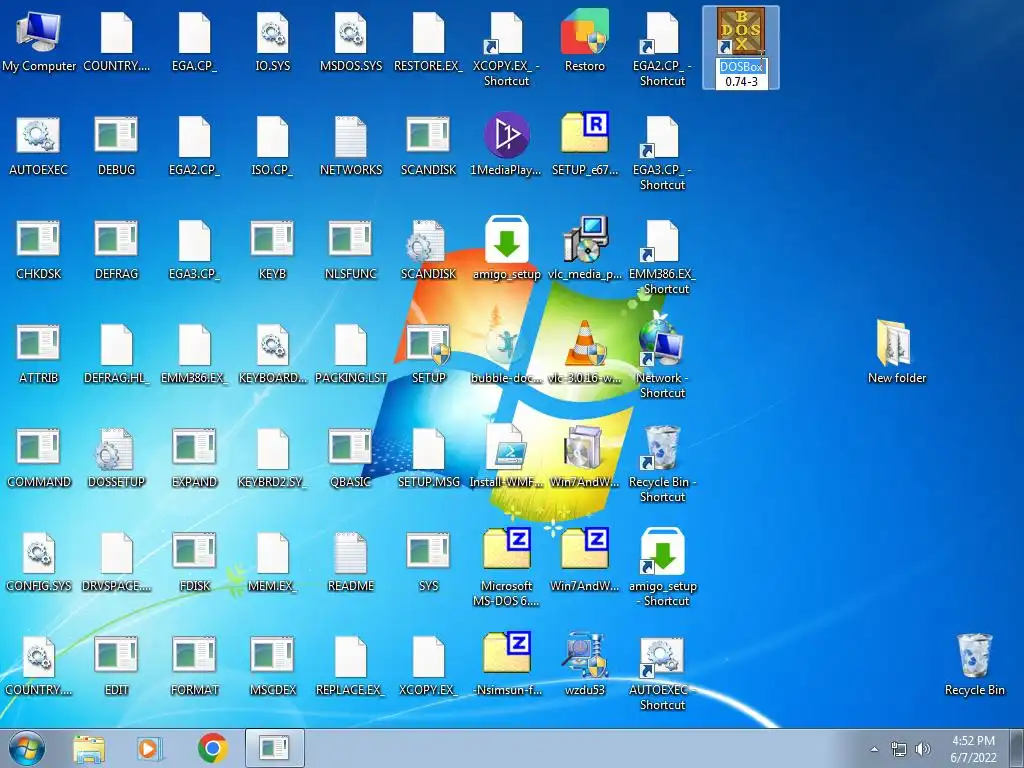Image resolution: width=1024 pixels, height=768 pixels.
Task: Select the EDIT program icon
Action: [x=116, y=656]
